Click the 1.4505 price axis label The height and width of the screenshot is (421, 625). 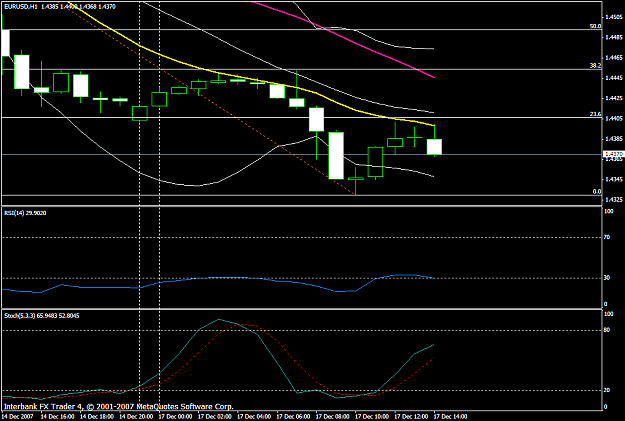tap(613, 17)
